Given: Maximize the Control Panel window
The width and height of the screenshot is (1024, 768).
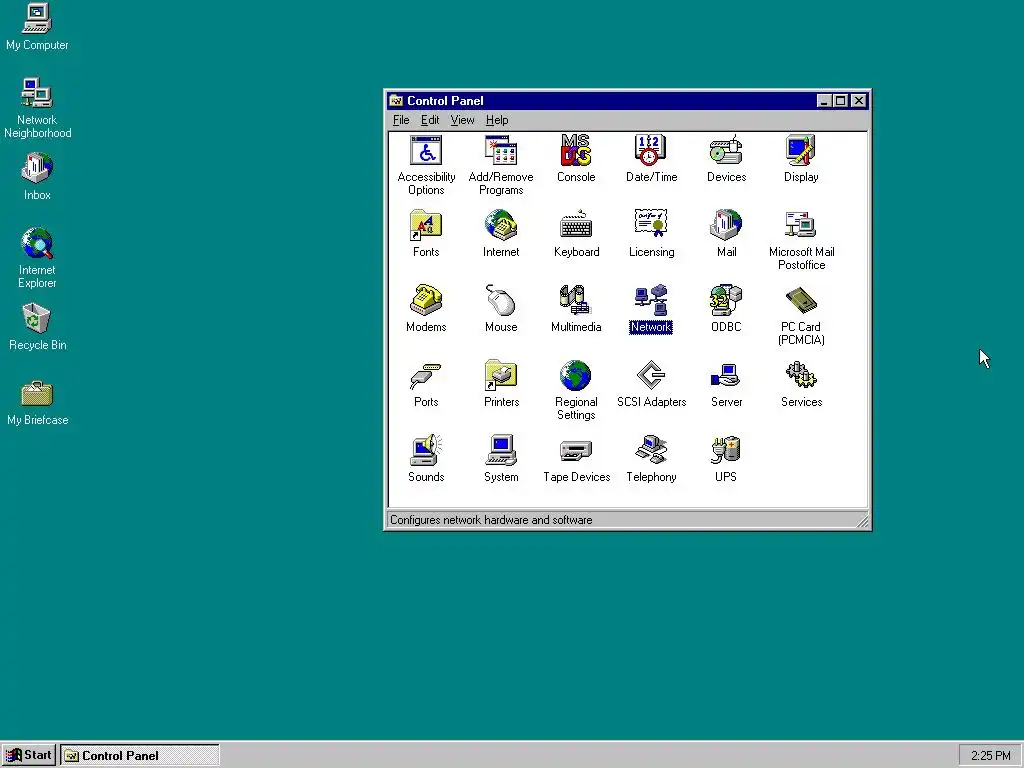Looking at the screenshot, I should tap(841, 101).
